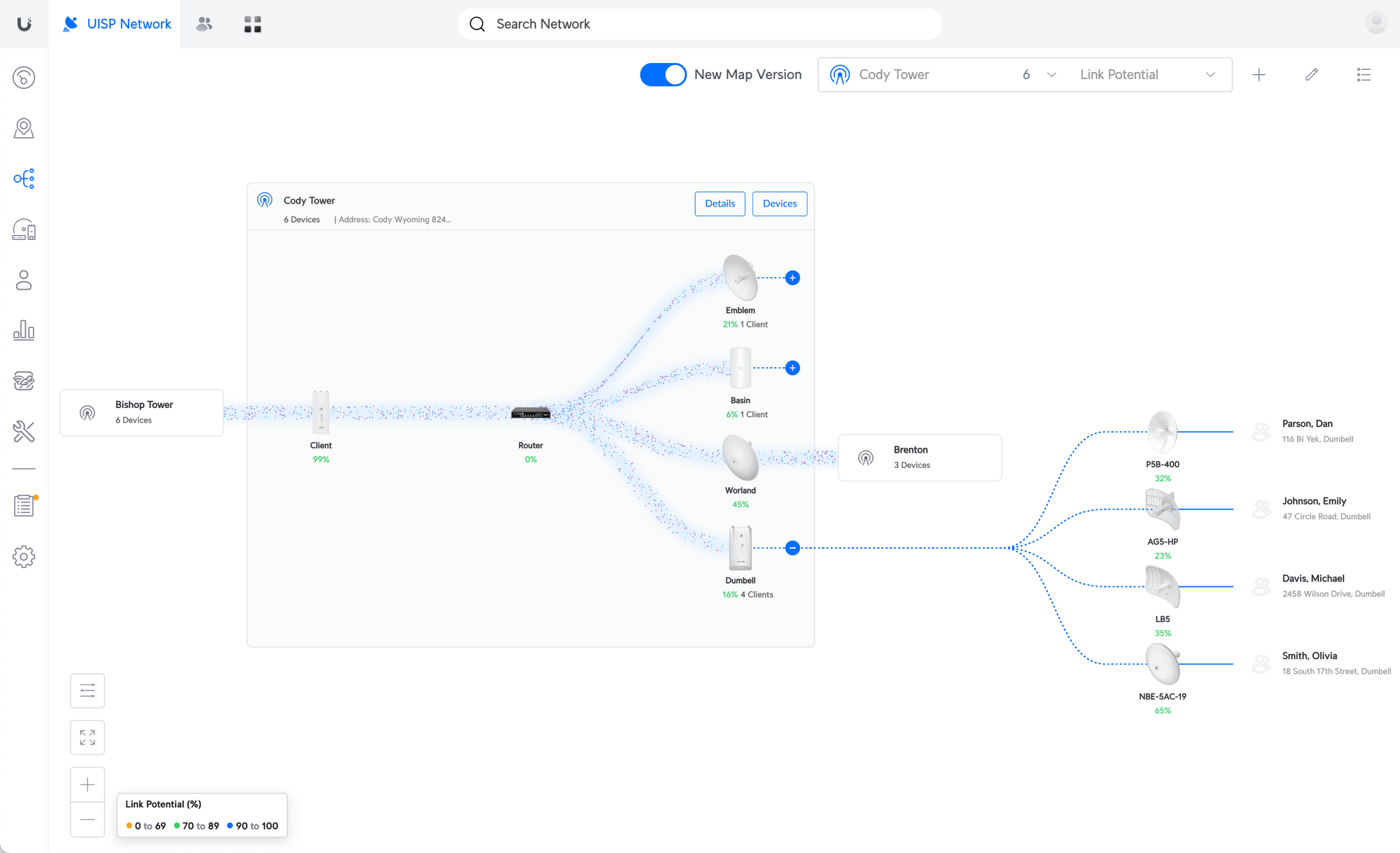The height and width of the screenshot is (853, 1400).
Task: Switch to the users tab icon
Action: [x=204, y=24]
